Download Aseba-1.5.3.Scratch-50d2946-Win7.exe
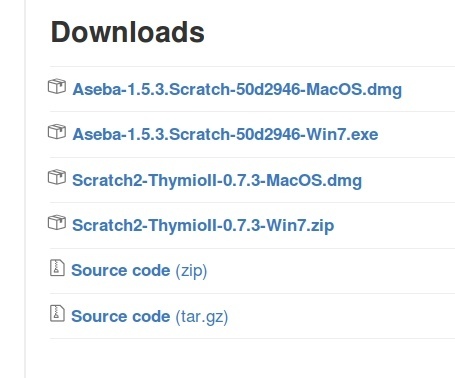 click(x=225, y=134)
